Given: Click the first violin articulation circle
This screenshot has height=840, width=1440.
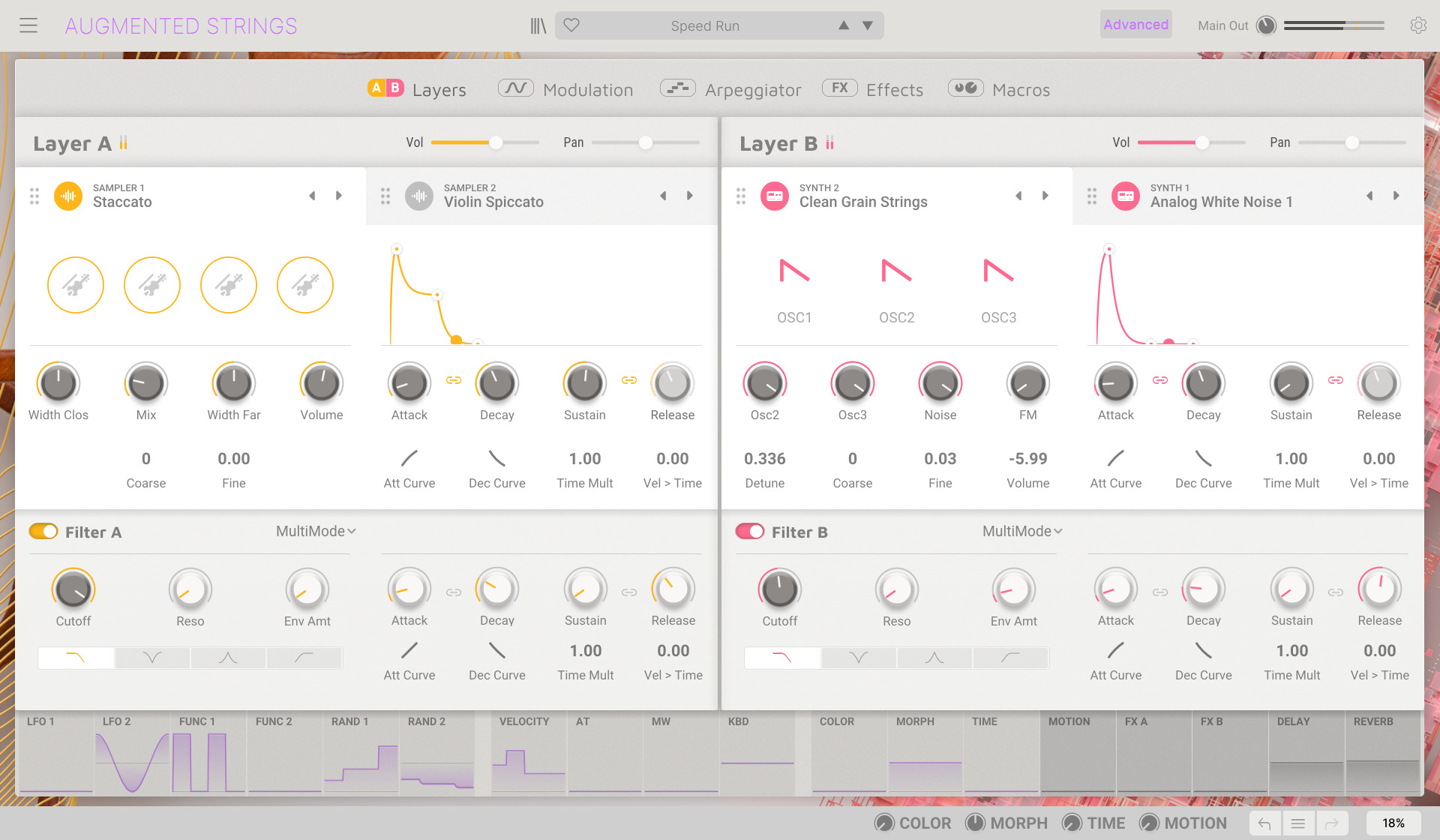Looking at the screenshot, I should coord(76,285).
